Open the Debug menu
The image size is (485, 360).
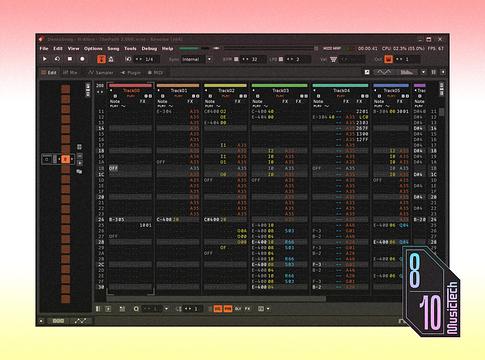[149, 49]
